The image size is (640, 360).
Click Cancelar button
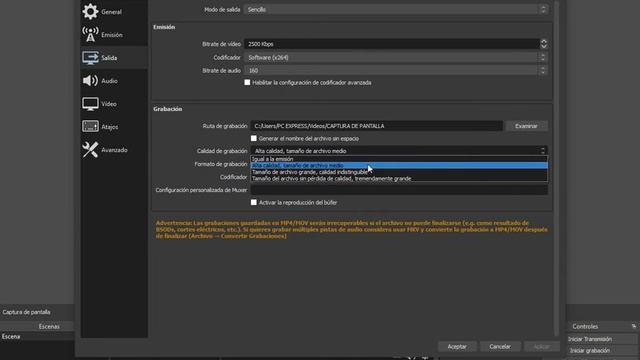coord(500,347)
